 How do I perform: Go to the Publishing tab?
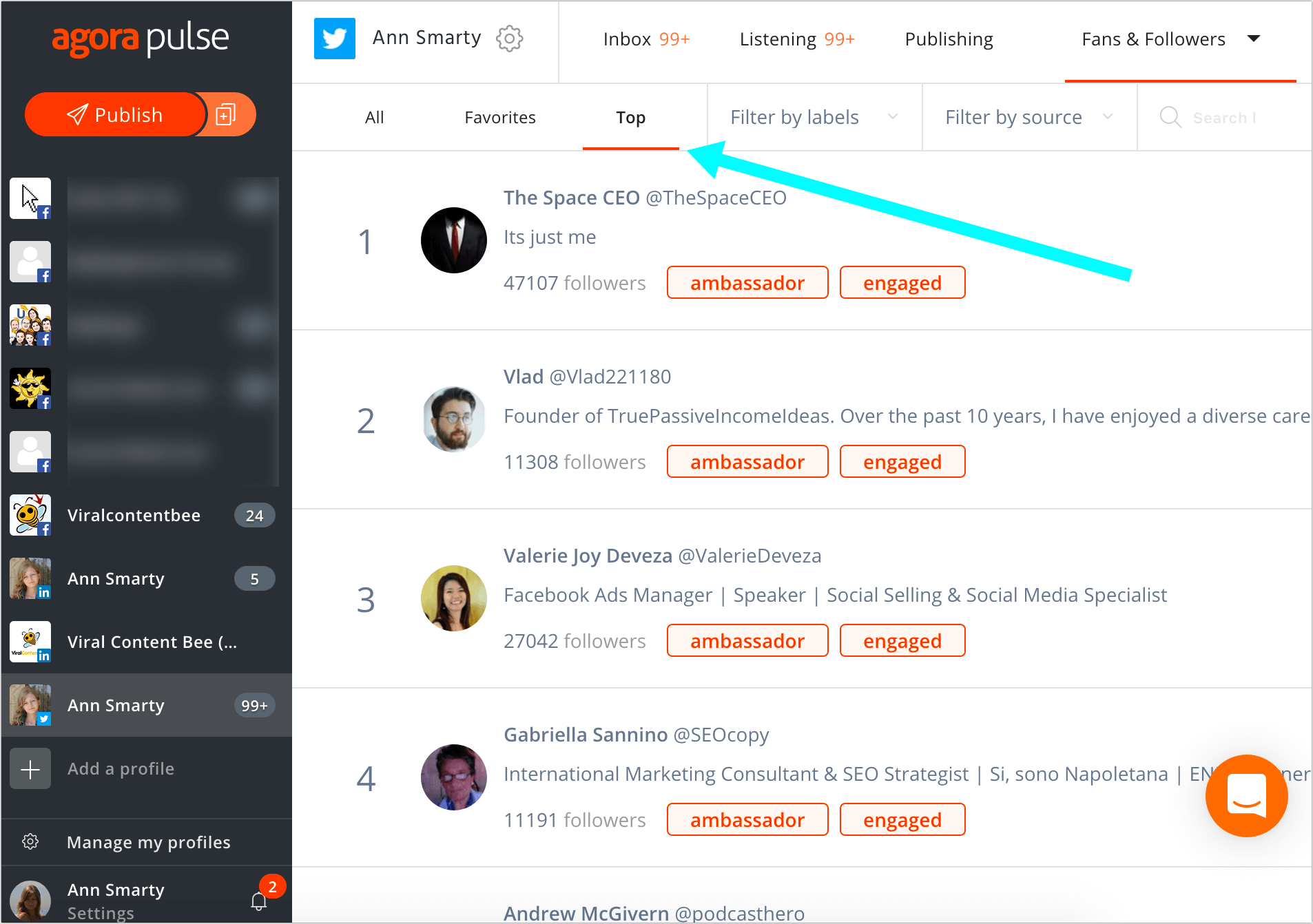[949, 39]
